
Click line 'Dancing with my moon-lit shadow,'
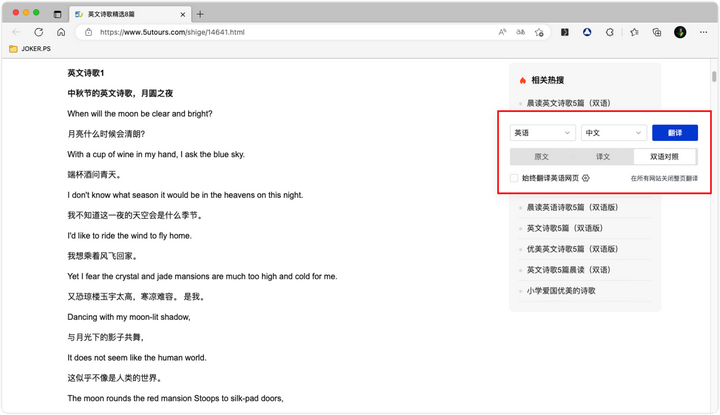pyautogui.click(x=129, y=317)
